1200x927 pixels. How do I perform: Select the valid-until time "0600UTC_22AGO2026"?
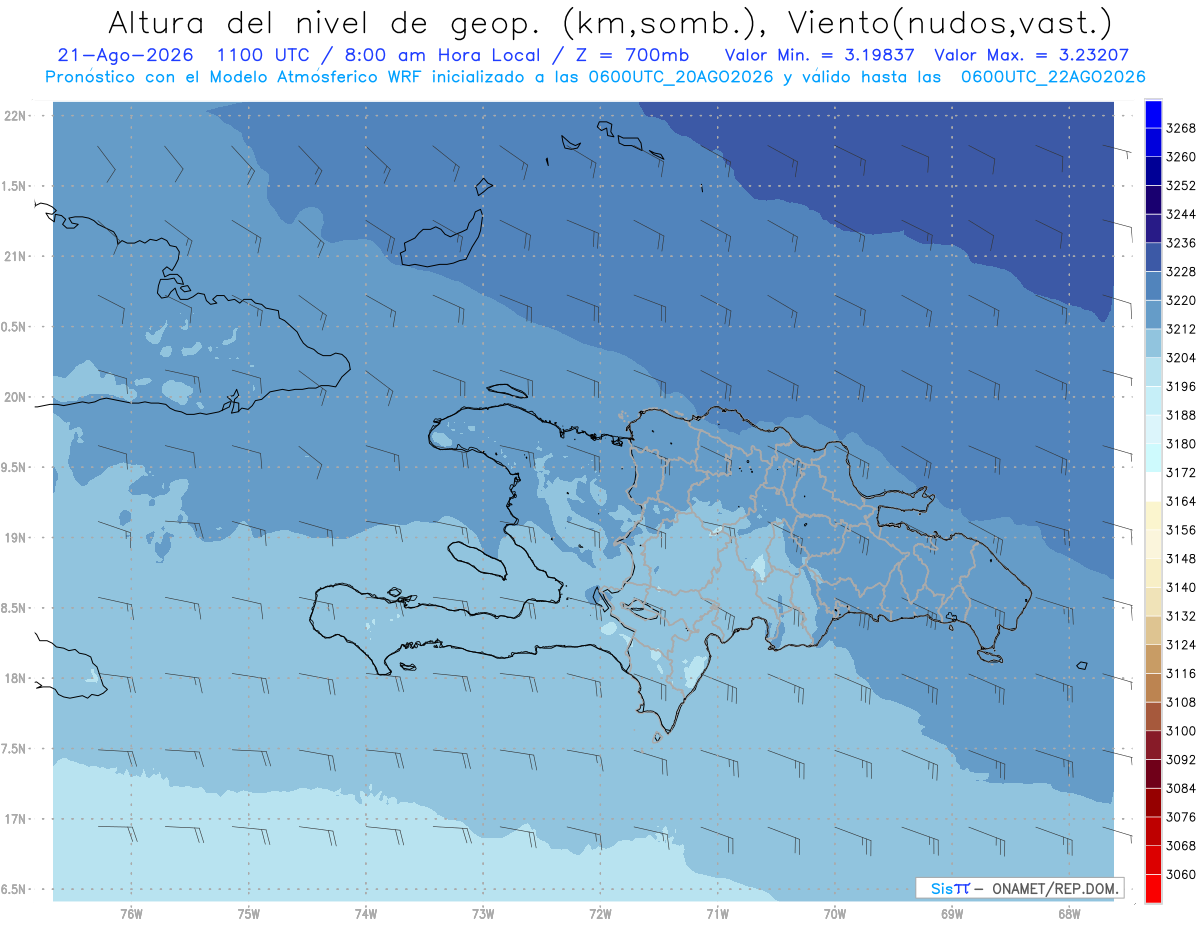[1053, 76]
